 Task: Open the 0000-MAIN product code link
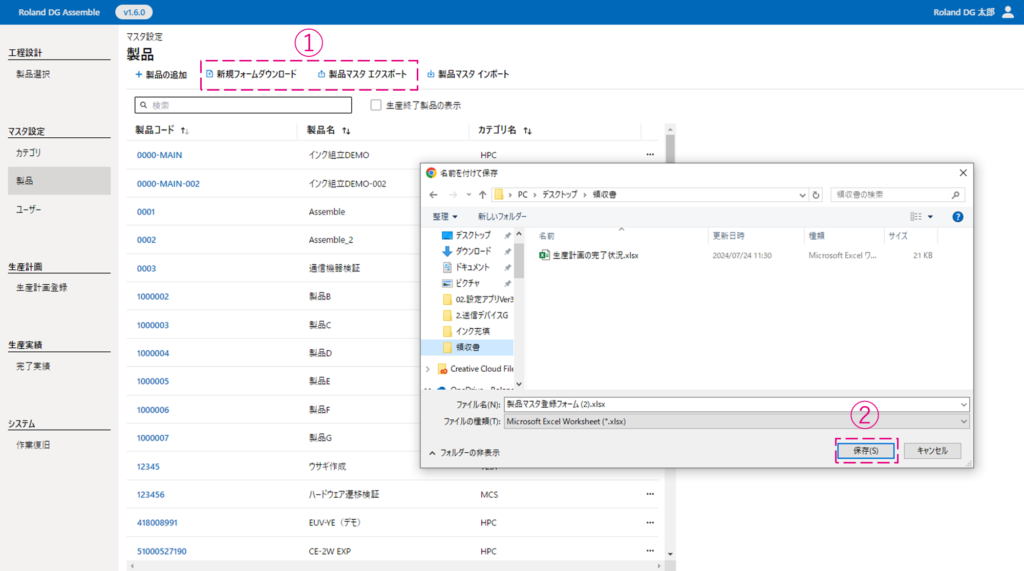click(x=159, y=155)
